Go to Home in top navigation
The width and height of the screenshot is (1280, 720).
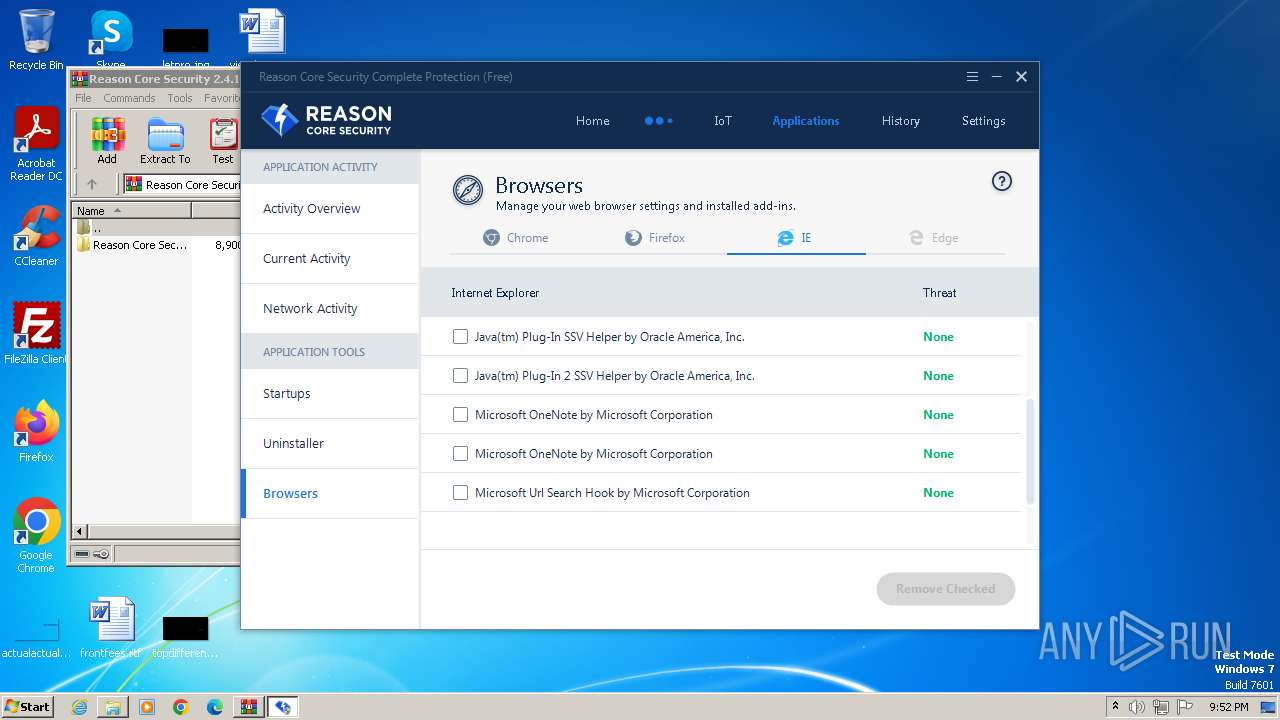tap(592, 121)
